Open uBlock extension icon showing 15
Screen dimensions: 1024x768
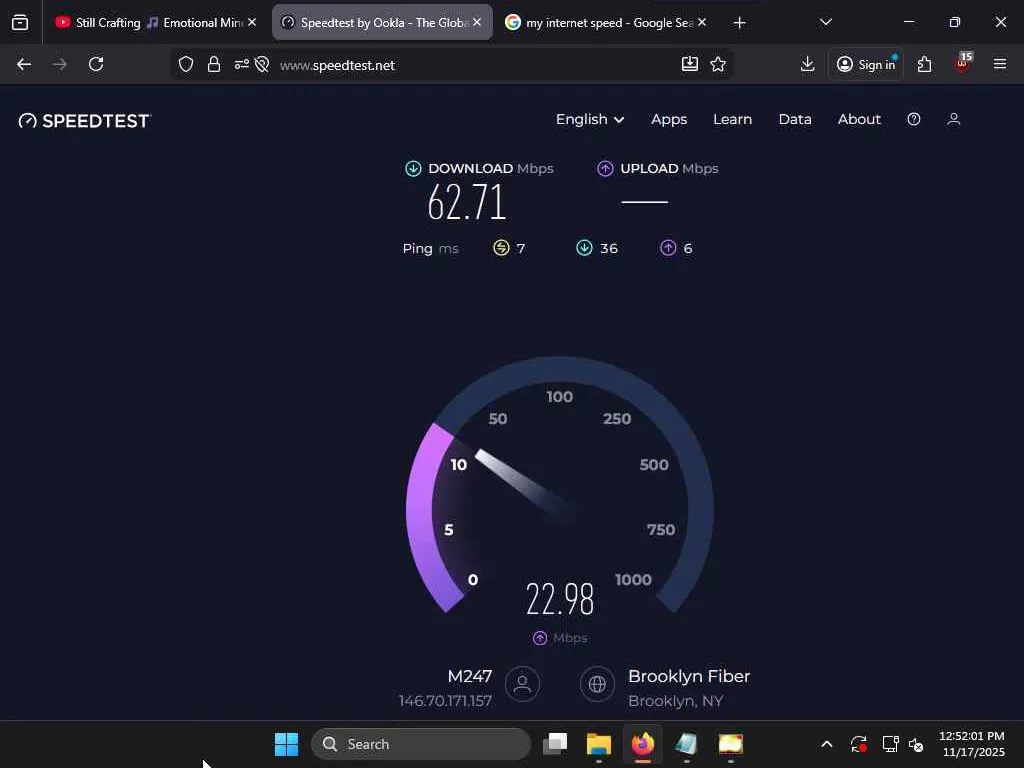click(x=963, y=63)
